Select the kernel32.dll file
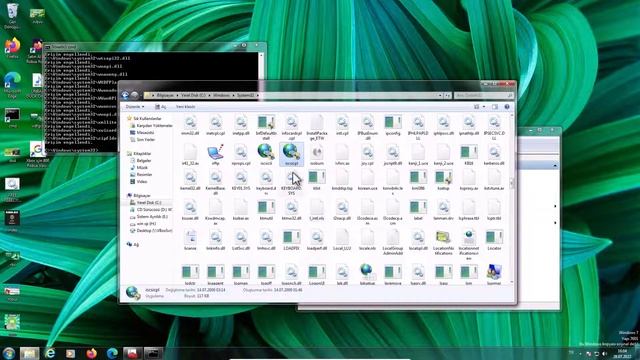640x360 pixels. point(190,180)
